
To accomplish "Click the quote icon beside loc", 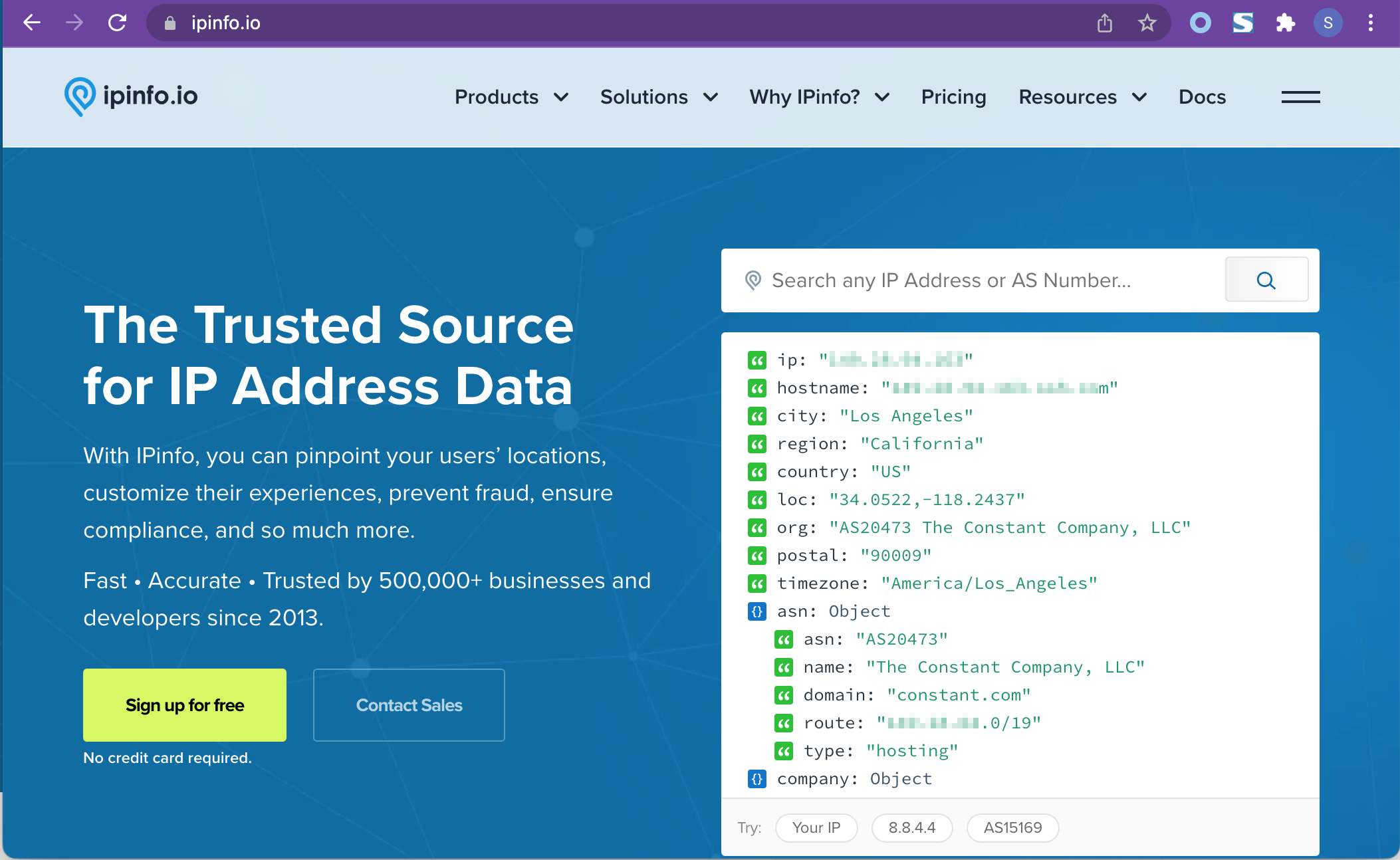I will pyautogui.click(x=757, y=500).
